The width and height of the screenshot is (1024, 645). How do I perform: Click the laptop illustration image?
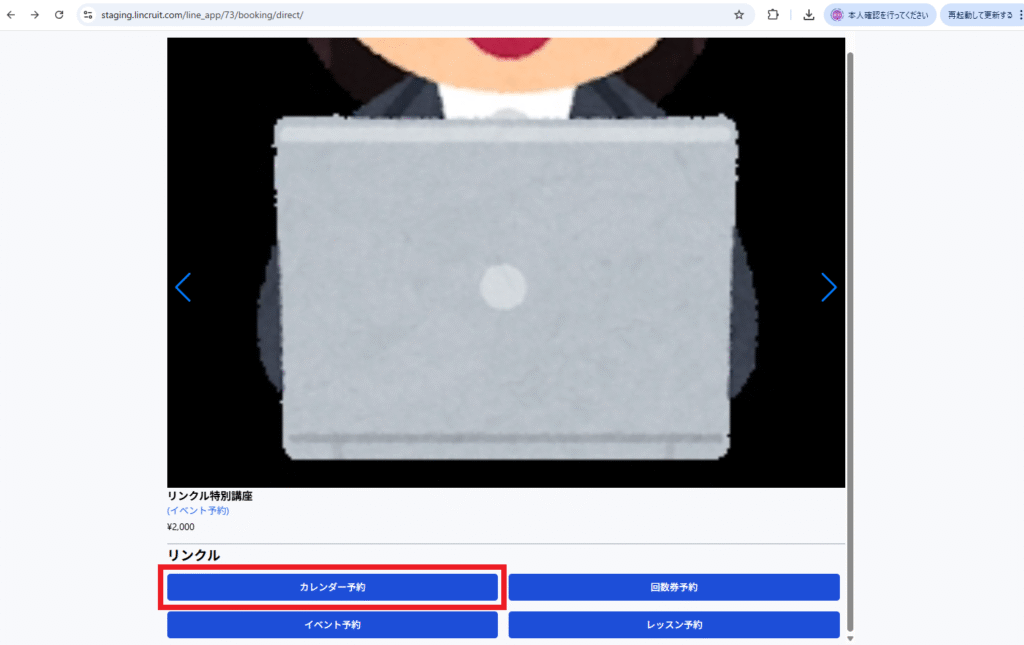(x=505, y=262)
